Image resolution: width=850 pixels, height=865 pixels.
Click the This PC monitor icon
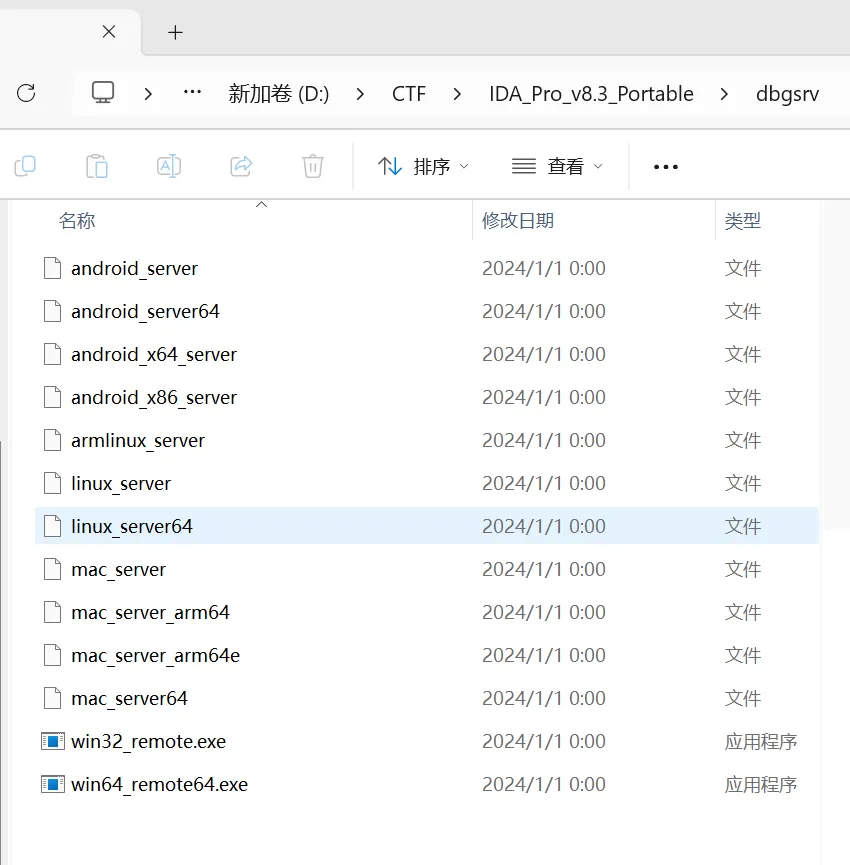[102, 93]
